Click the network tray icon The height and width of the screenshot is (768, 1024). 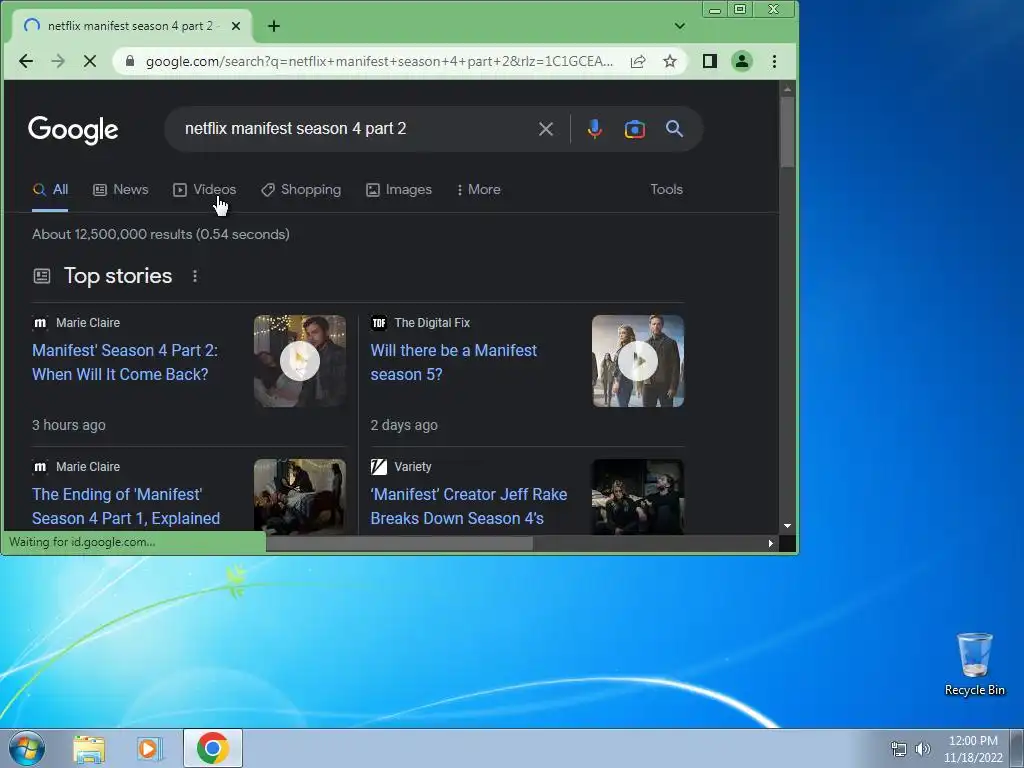coord(899,749)
